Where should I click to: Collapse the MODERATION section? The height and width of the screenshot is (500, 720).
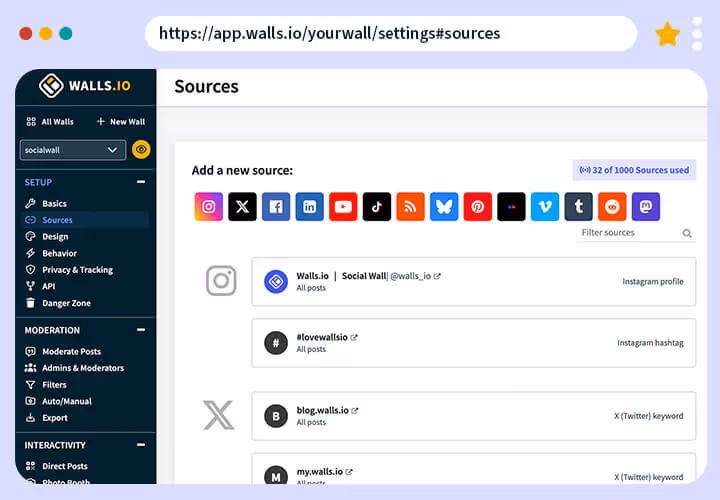pyautogui.click(x=141, y=330)
